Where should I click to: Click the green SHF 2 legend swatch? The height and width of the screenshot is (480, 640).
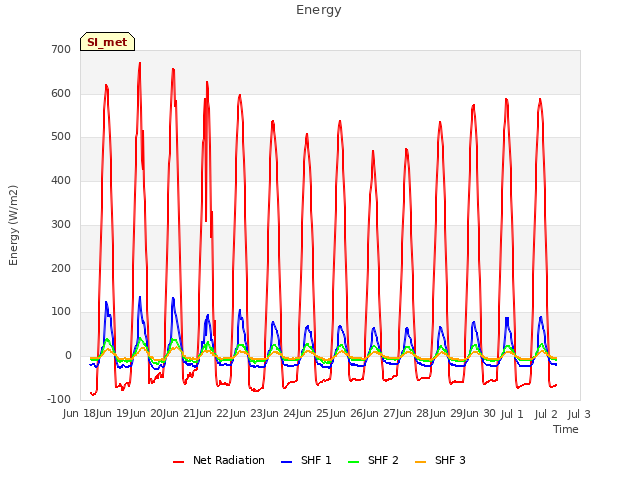coord(353,462)
